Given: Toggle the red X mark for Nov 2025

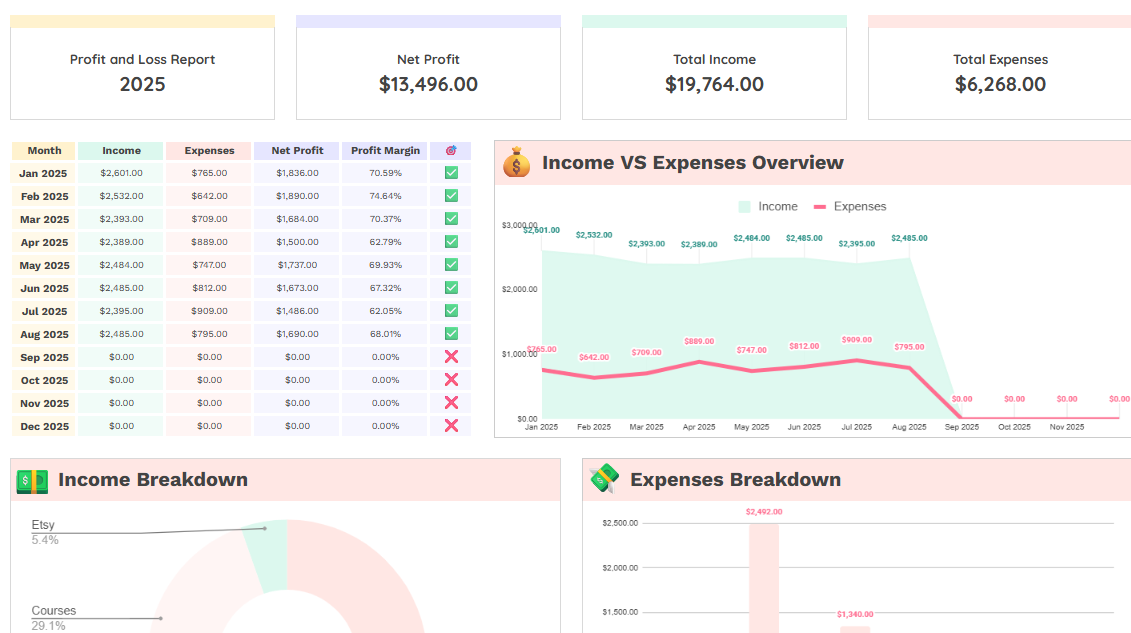Looking at the screenshot, I should point(450,403).
